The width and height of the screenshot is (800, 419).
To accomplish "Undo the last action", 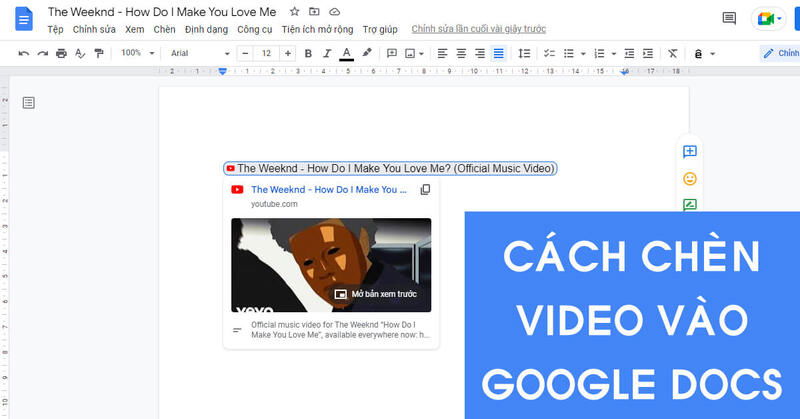I will point(24,53).
